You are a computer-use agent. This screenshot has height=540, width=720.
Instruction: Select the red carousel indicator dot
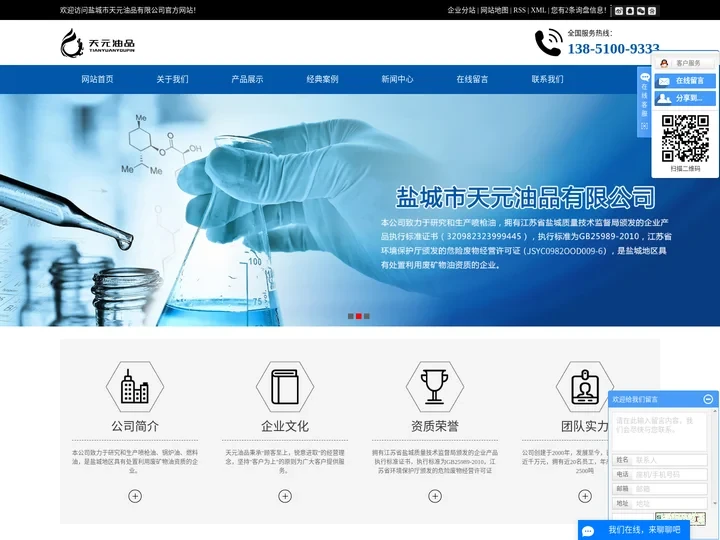[359, 316]
